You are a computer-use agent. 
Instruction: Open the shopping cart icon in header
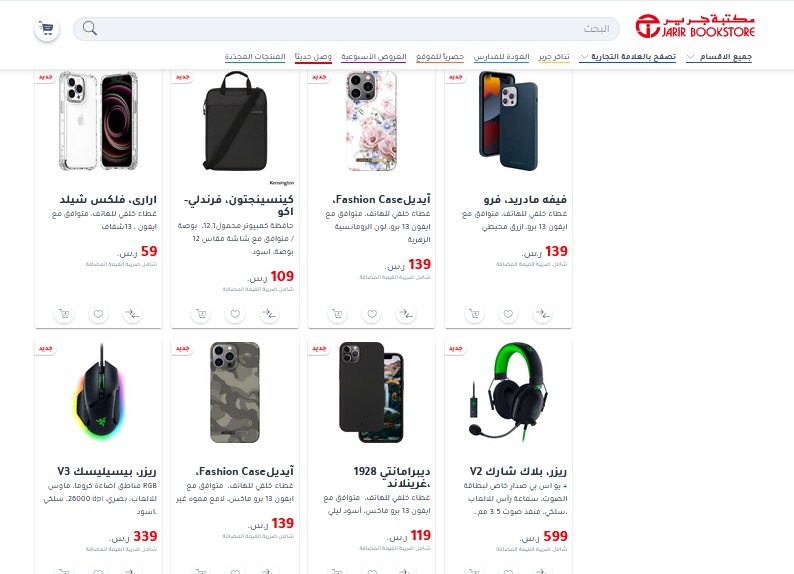pyautogui.click(x=47, y=29)
